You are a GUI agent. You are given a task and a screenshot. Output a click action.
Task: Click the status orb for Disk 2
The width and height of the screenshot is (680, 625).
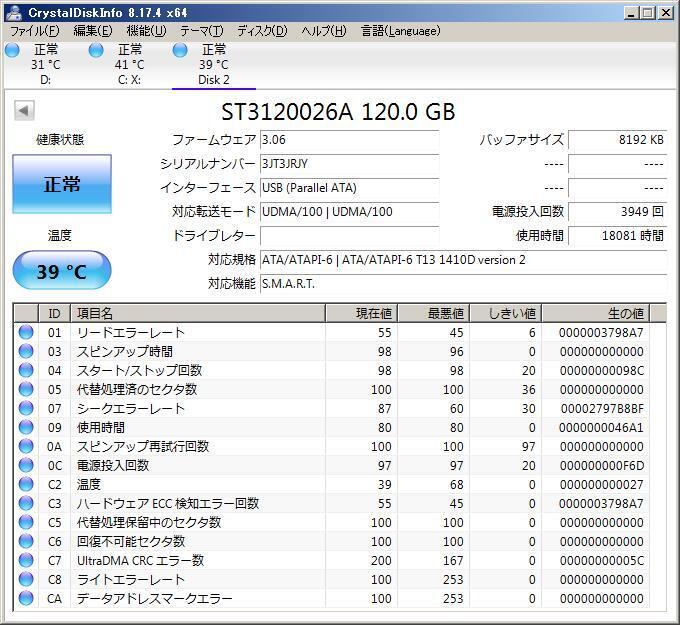180,50
